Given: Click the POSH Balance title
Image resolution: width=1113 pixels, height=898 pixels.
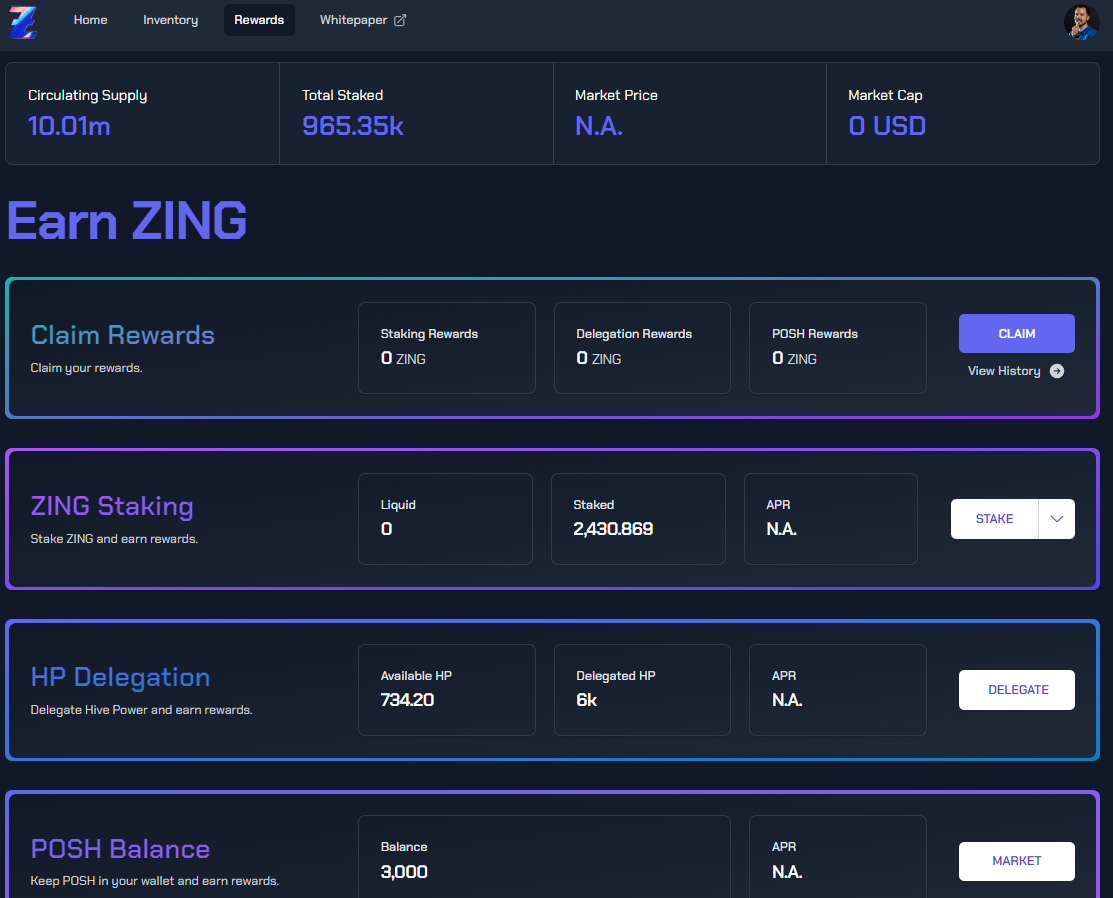Looking at the screenshot, I should 121,849.
